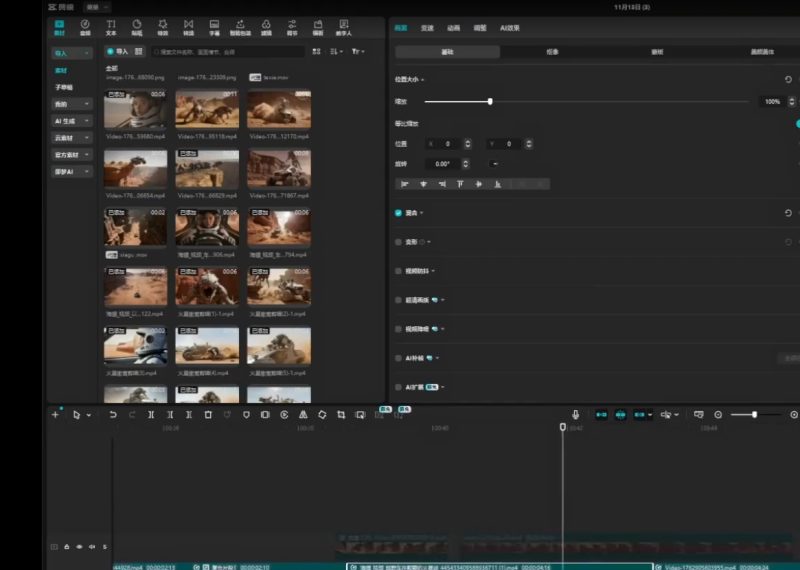Toggle auto snapping in timeline toolbar
This screenshot has height=570, width=800.
620,415
